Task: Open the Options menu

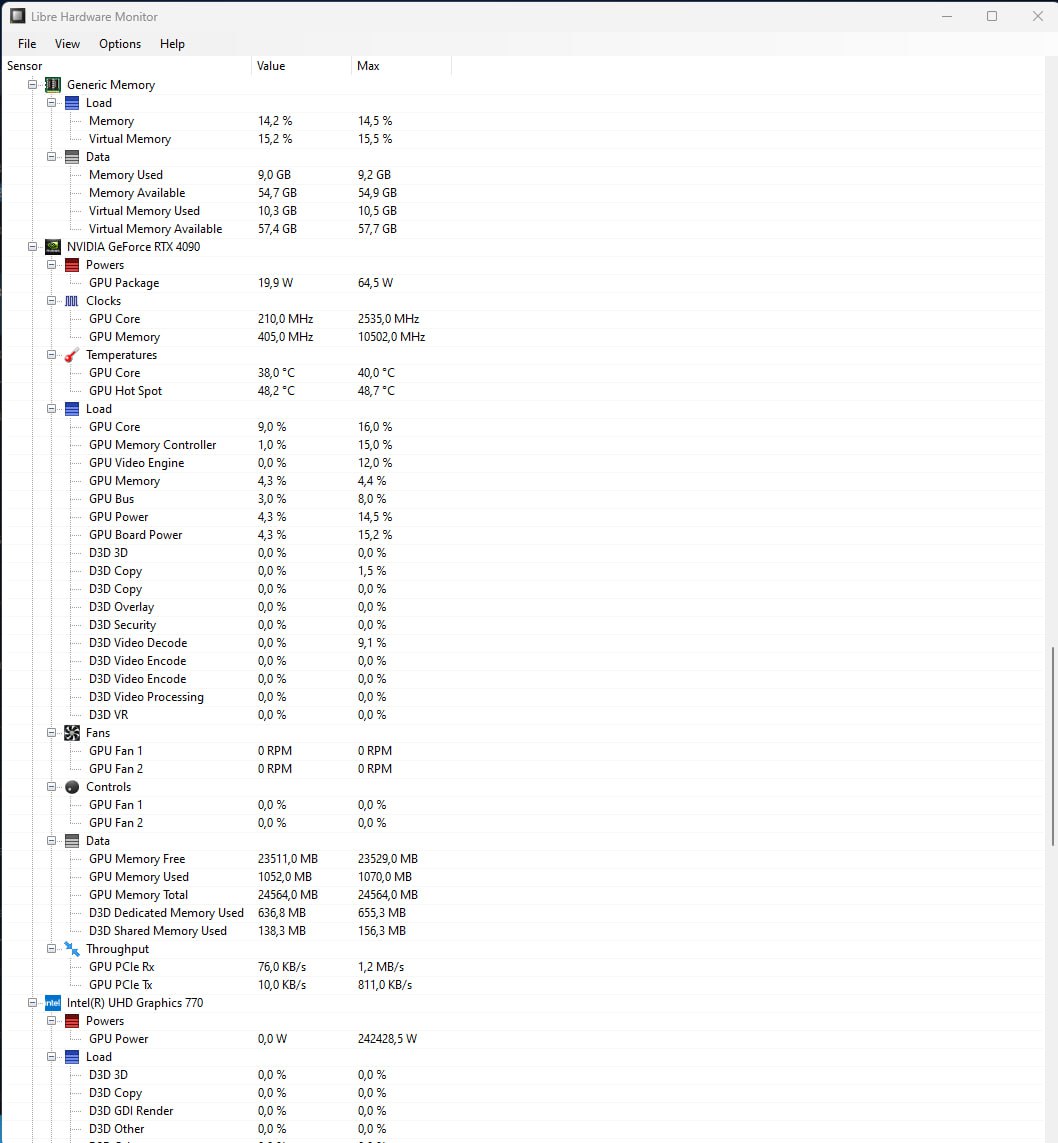Action: tap(120, 44)
